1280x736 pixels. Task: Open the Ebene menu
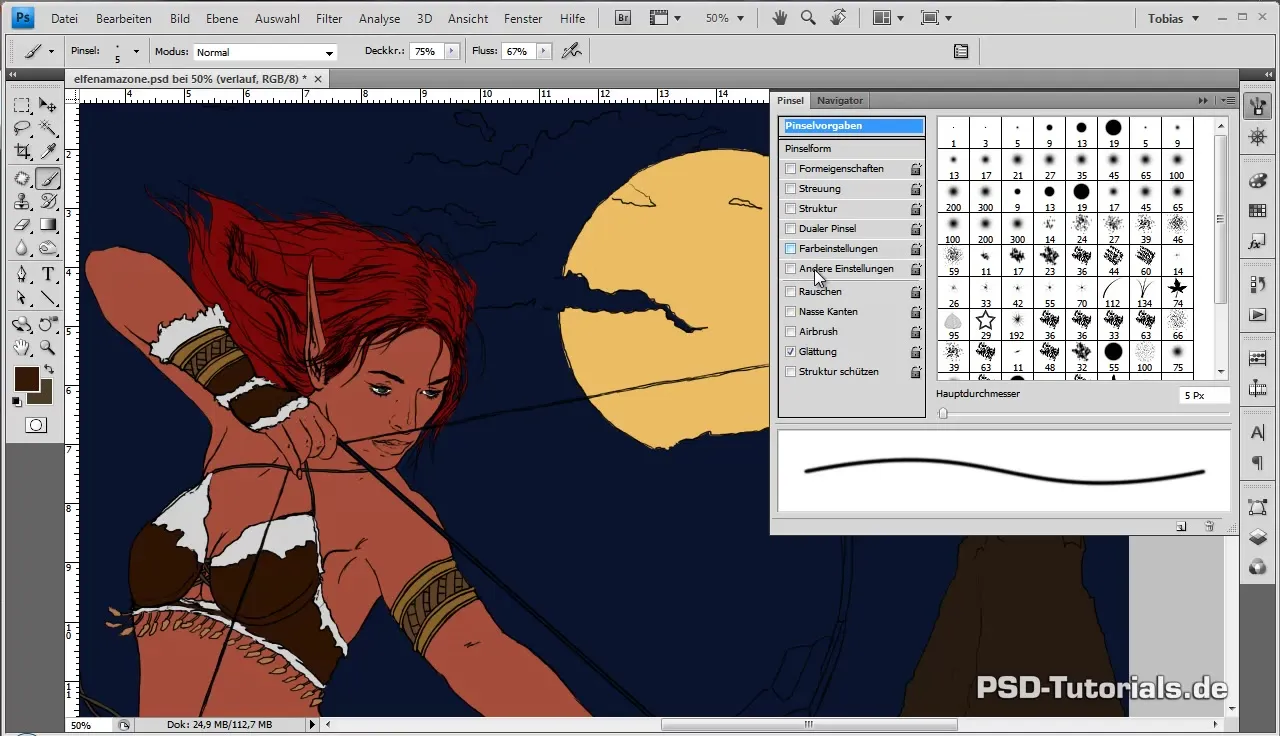coord(222,19)
